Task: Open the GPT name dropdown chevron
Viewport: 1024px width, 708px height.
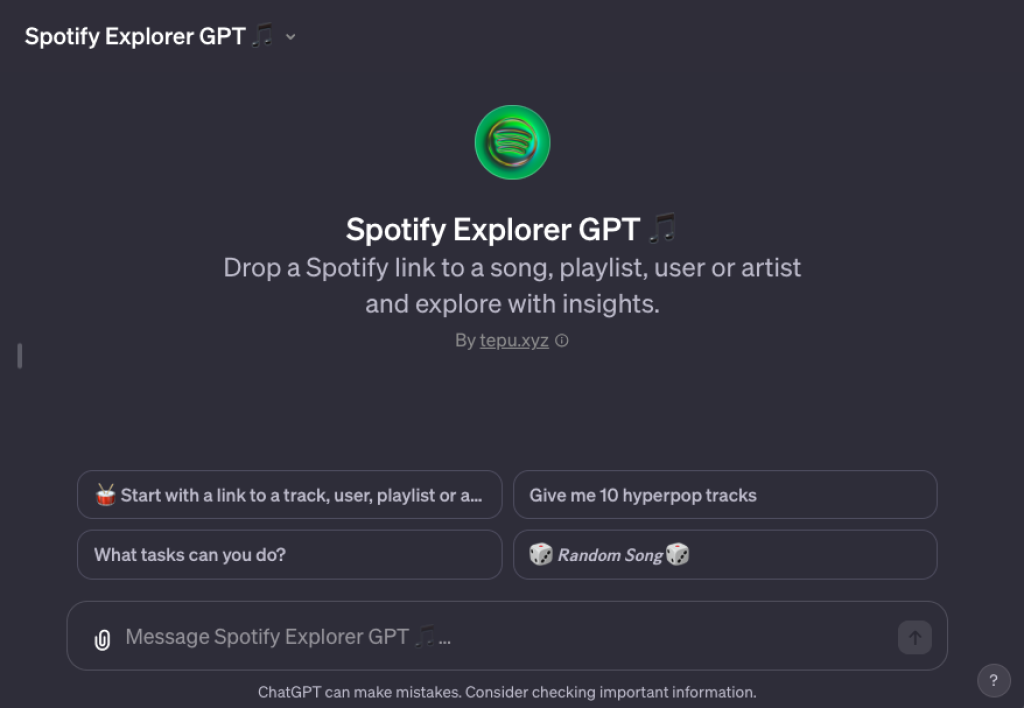Action: click(290, 37)
